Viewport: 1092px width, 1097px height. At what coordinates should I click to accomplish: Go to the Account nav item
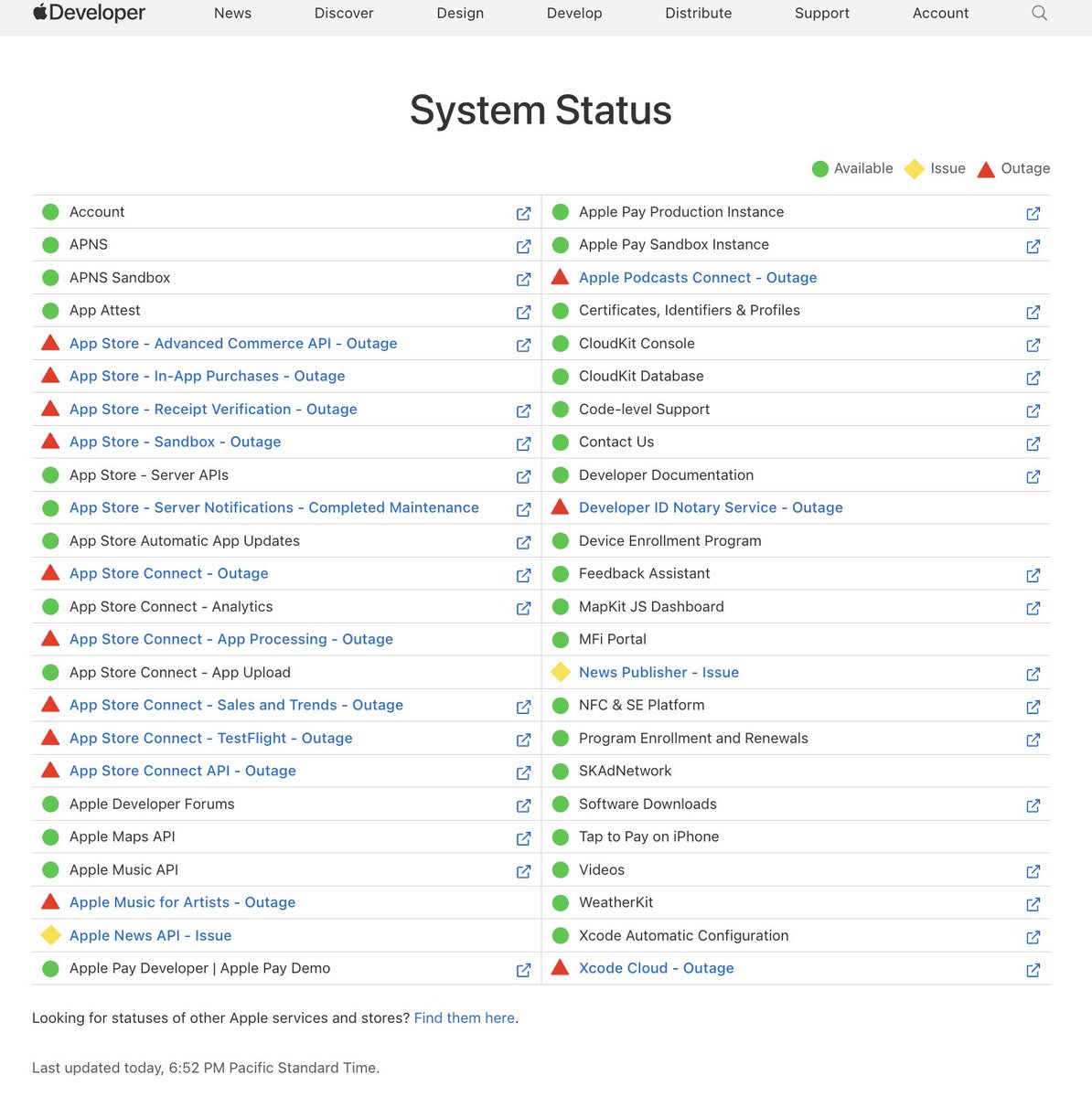click(940, 13)
